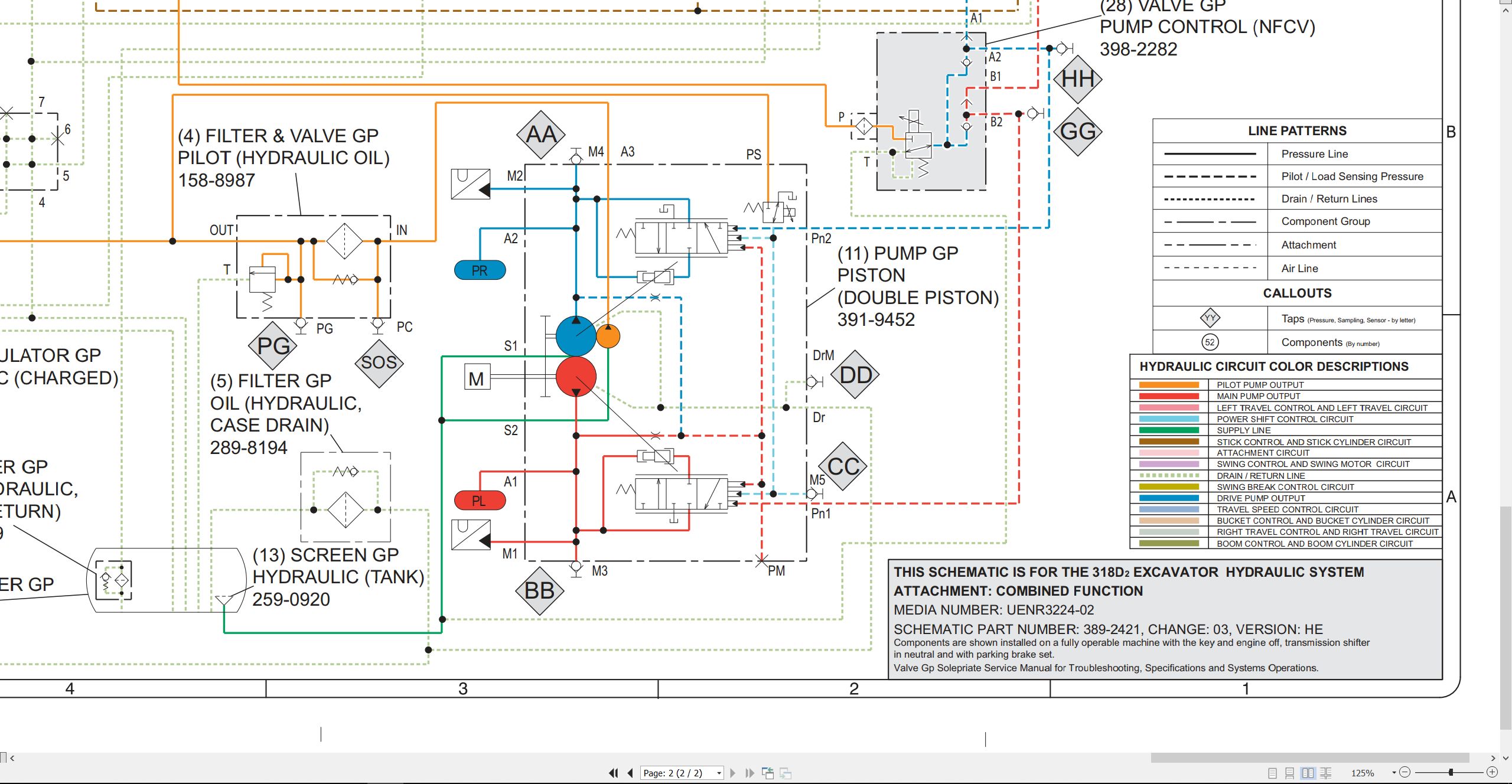This screenshot has height=784, width=1512.
Task: Click the 'PUMP CONTROL (NFCV)' label
Action: click(x=1207, y=27)
